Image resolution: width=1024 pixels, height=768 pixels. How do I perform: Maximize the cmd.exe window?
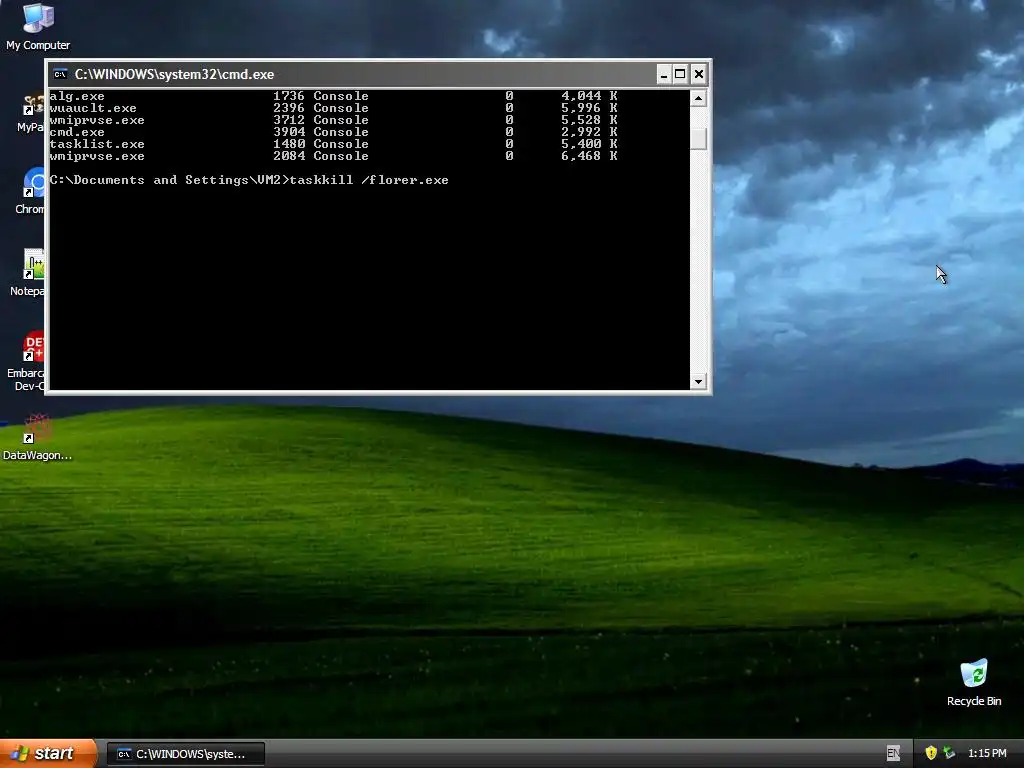(x=680, y=74)
